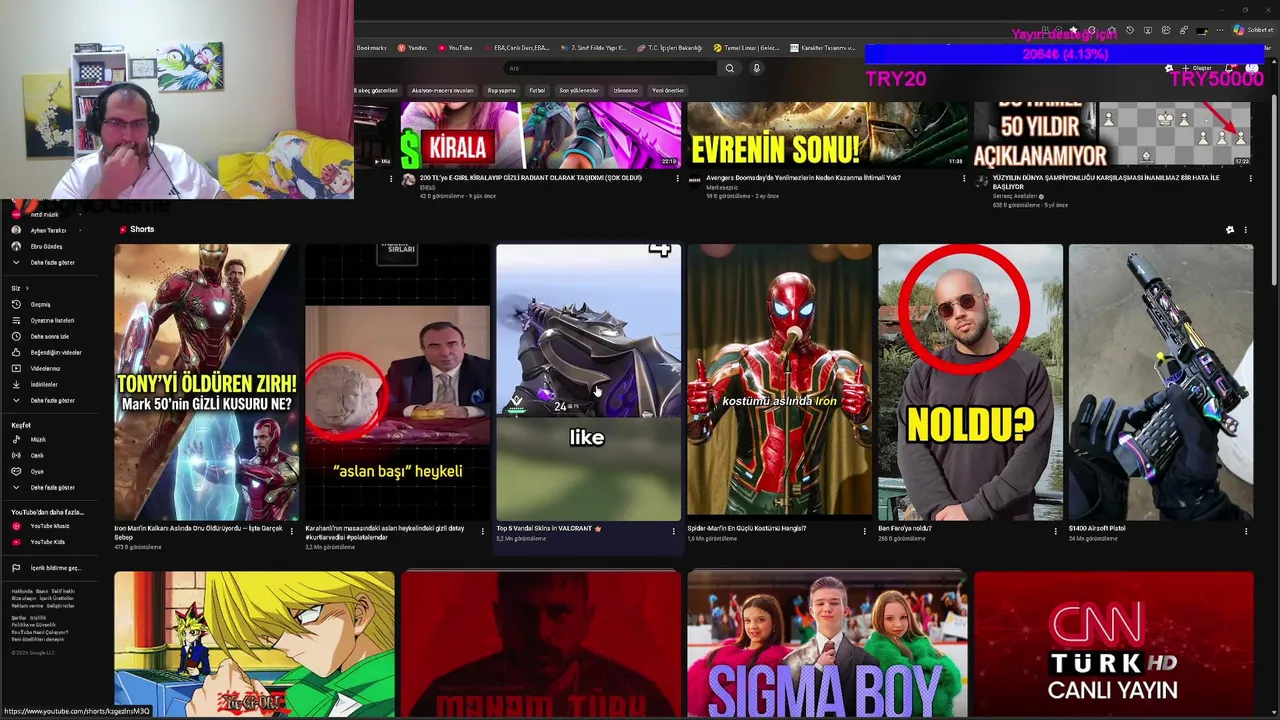Image resolution: width=1280 pixels, height=720 pixels.
Task: Click EHES channel avatar under E-girl video
Action: 408,180
